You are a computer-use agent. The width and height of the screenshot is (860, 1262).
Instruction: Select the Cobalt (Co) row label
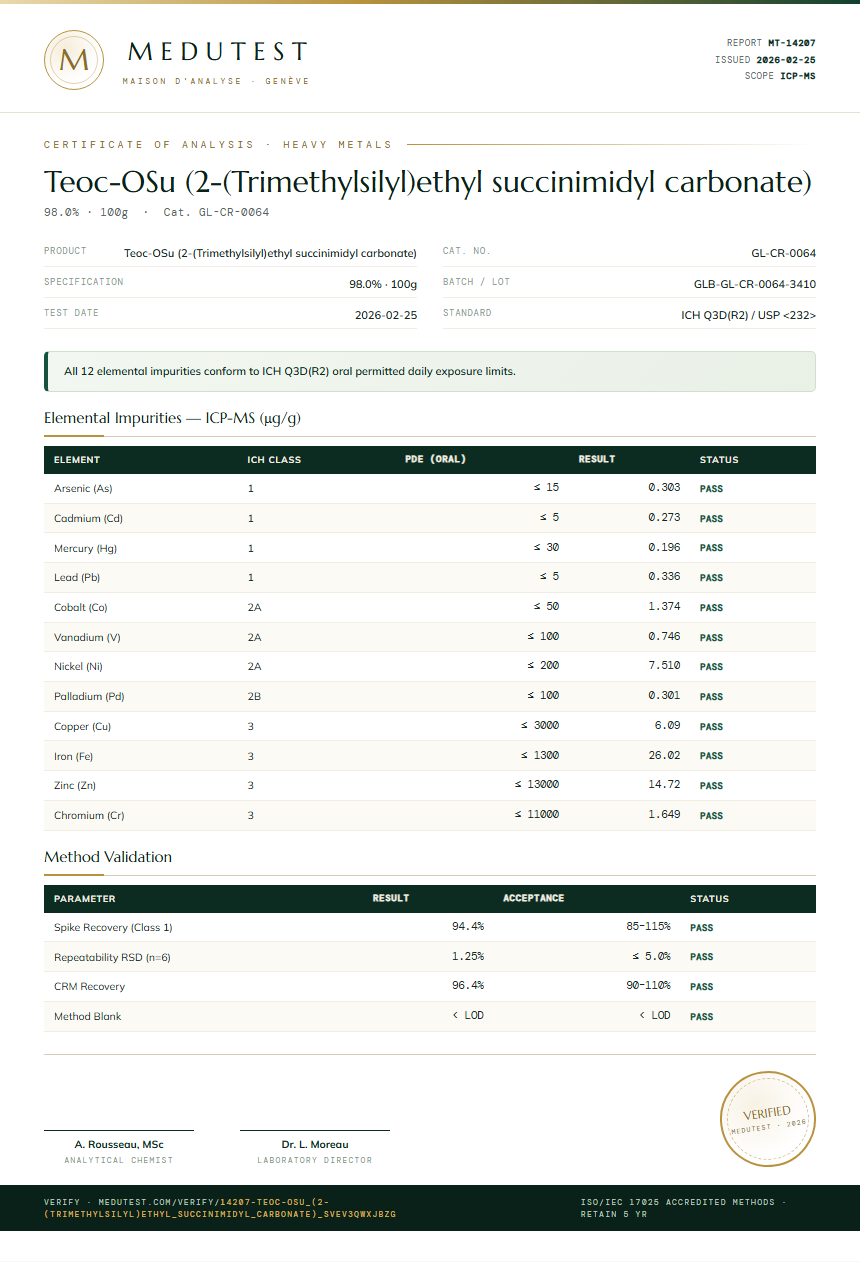(x=81, y=608)
